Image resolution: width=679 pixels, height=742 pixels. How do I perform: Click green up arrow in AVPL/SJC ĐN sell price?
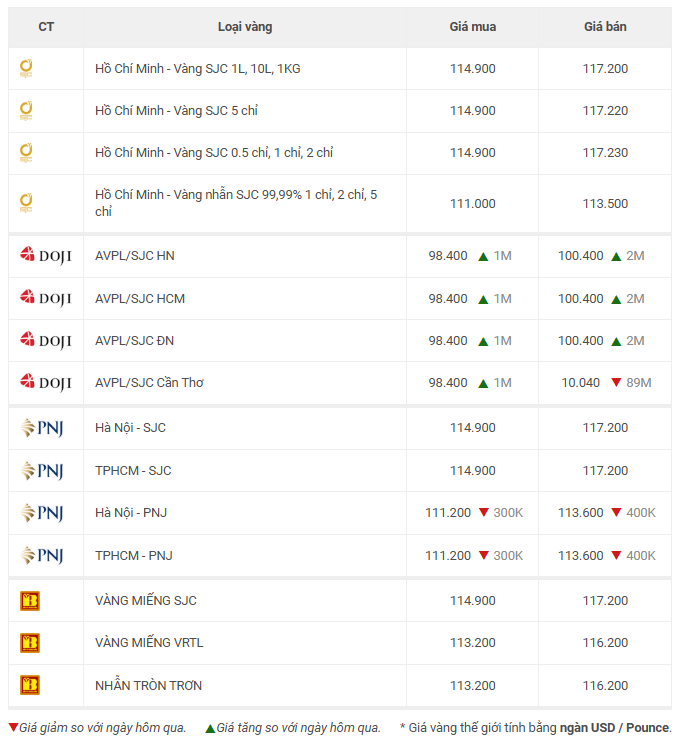616,342
